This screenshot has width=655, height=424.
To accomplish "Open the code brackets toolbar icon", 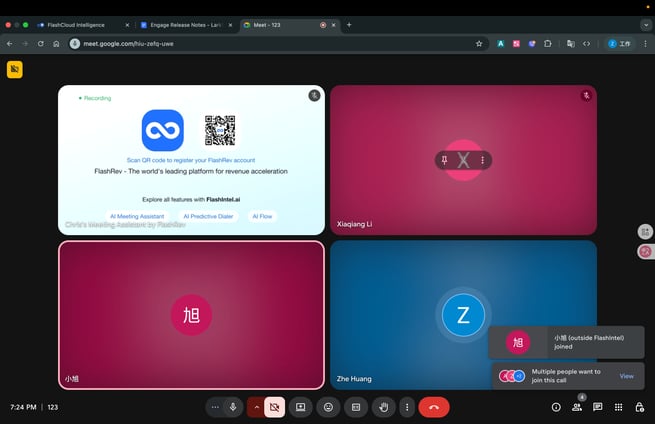I will [586, 43].
